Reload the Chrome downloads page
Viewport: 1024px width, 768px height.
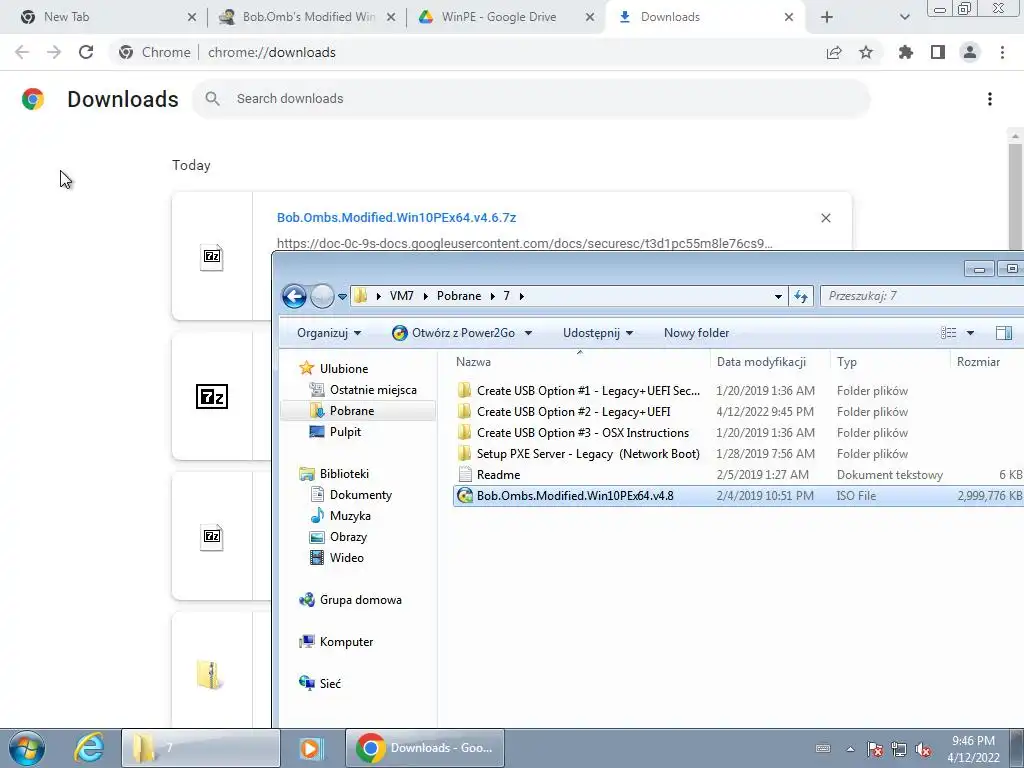[x=86, y=52]
